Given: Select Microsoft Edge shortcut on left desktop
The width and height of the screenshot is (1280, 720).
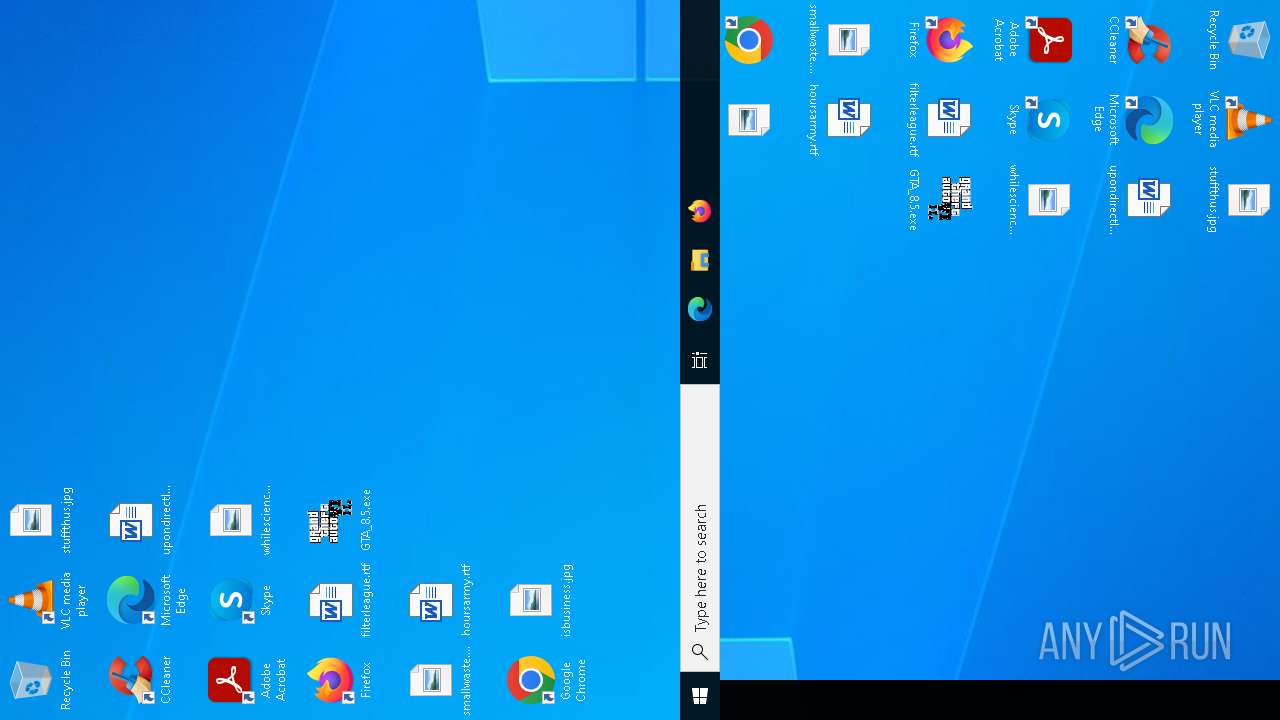Looking at the screenshot, I should click(x=147, y=600).
